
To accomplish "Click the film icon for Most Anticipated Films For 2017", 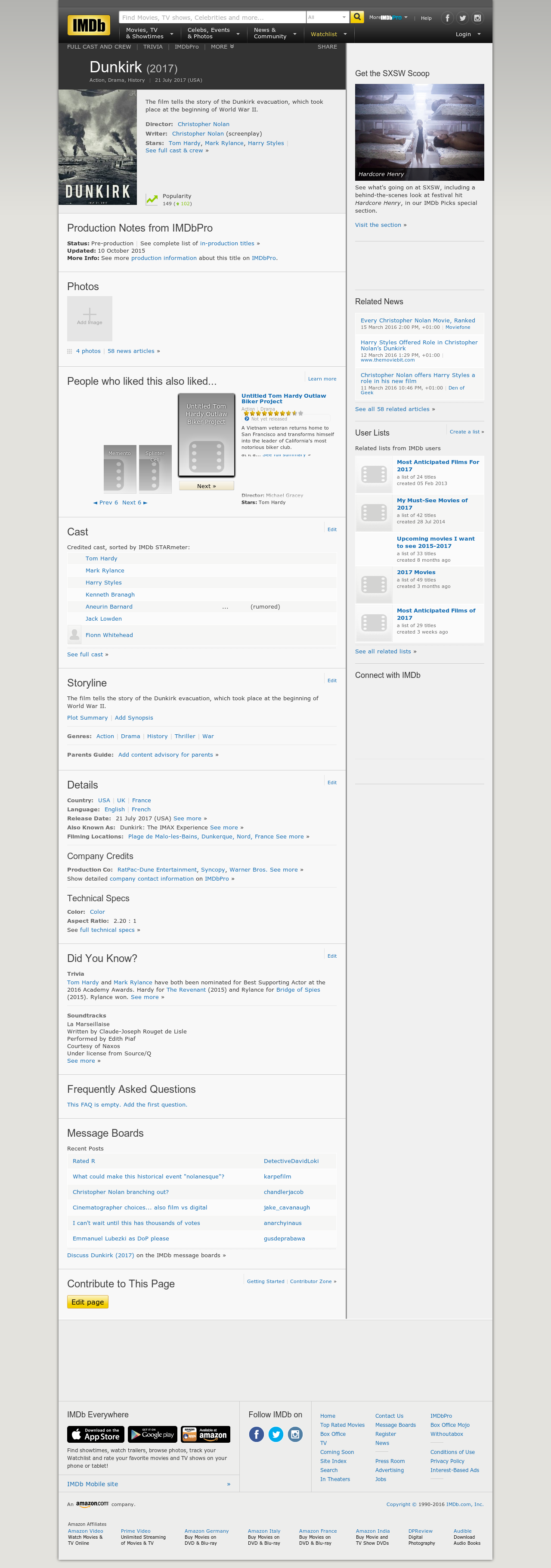I will click(x=374, y=474).
